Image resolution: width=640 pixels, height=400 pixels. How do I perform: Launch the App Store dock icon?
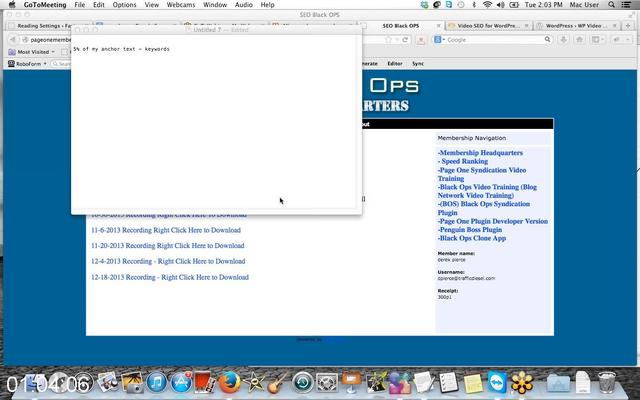click(181, 383)
